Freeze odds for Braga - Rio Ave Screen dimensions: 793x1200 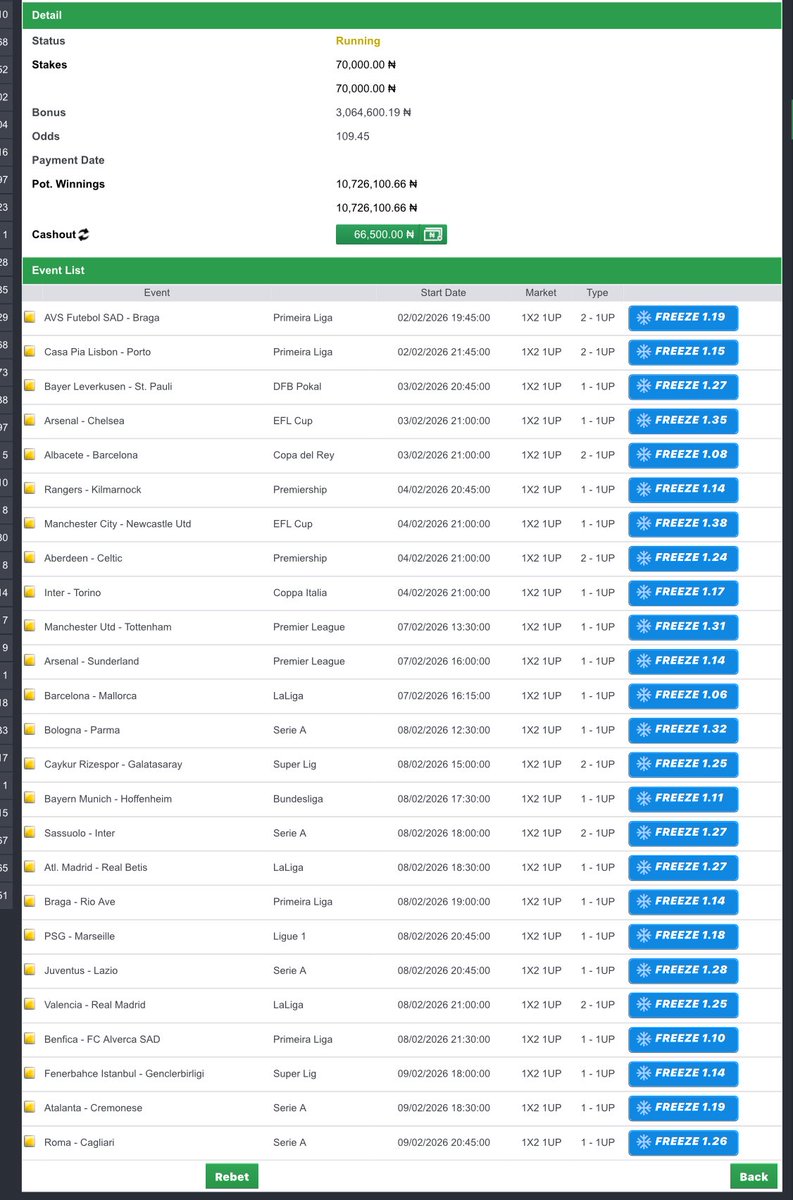683,901
